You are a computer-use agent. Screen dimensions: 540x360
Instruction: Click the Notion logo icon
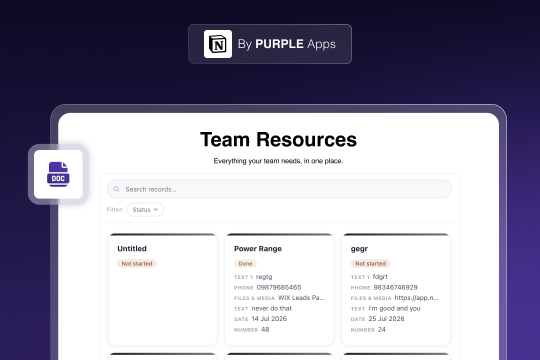tap(218, 44)
